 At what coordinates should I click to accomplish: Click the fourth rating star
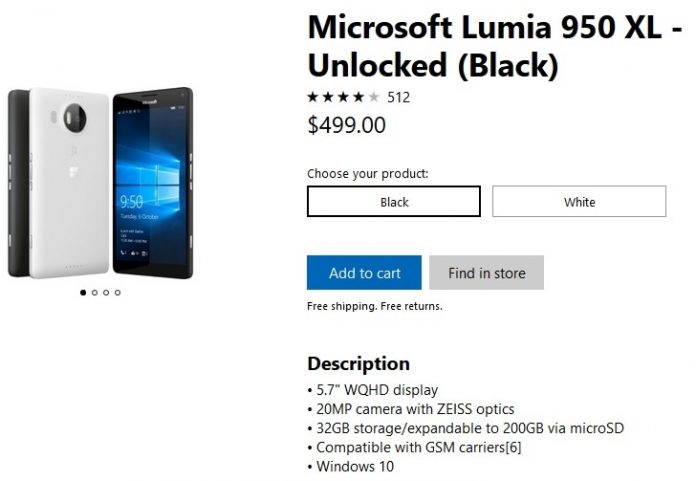pos(358,97)
